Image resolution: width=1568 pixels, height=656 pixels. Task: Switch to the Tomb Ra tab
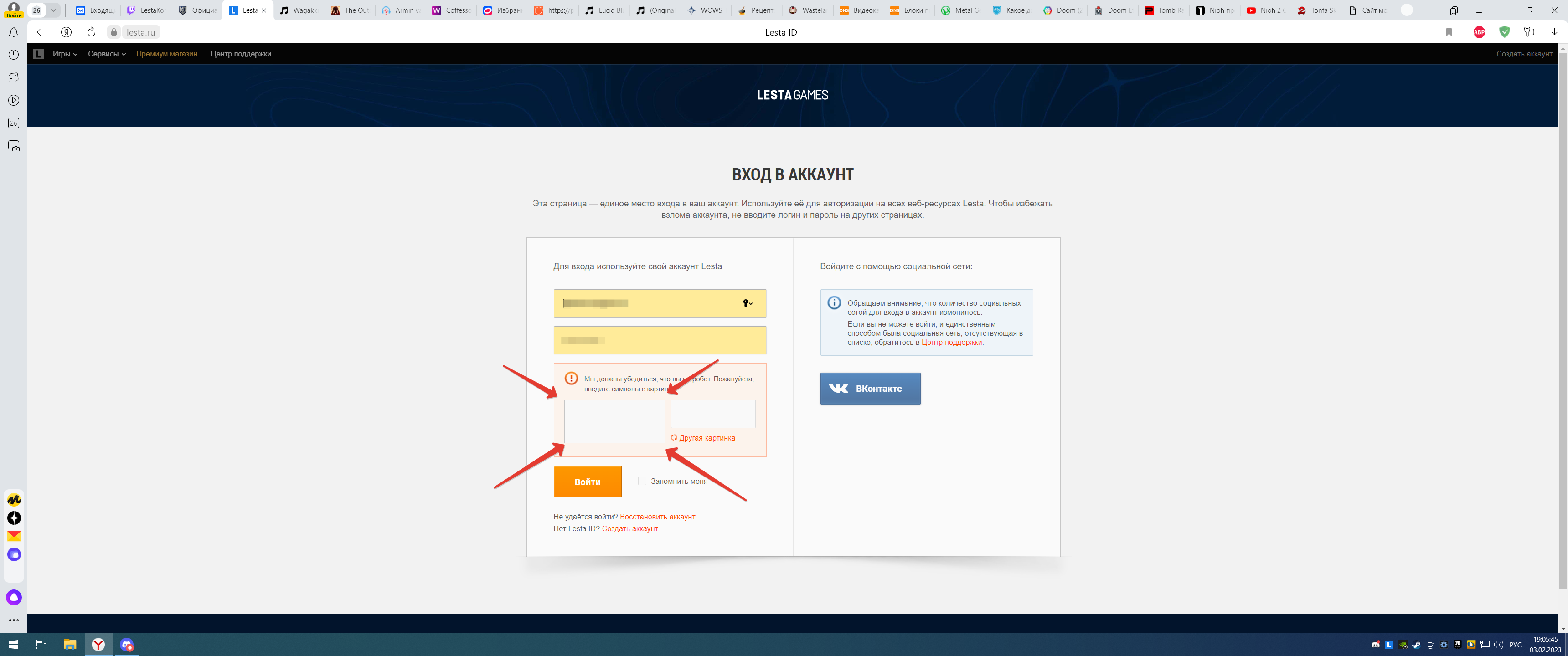pos(1164,10)
